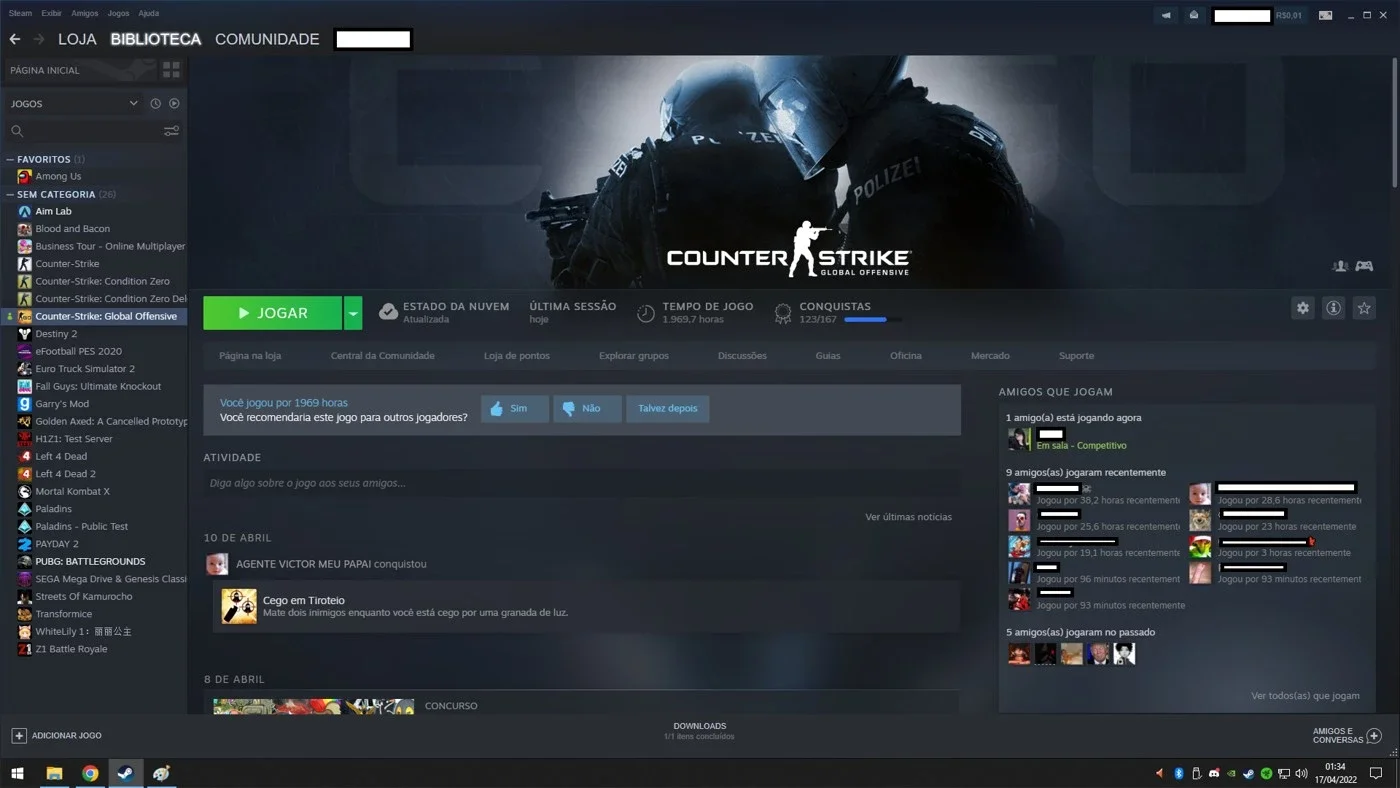The image size is (1400, 788).
Task: Collapse the Favoritos category
Action: point(10,159)
